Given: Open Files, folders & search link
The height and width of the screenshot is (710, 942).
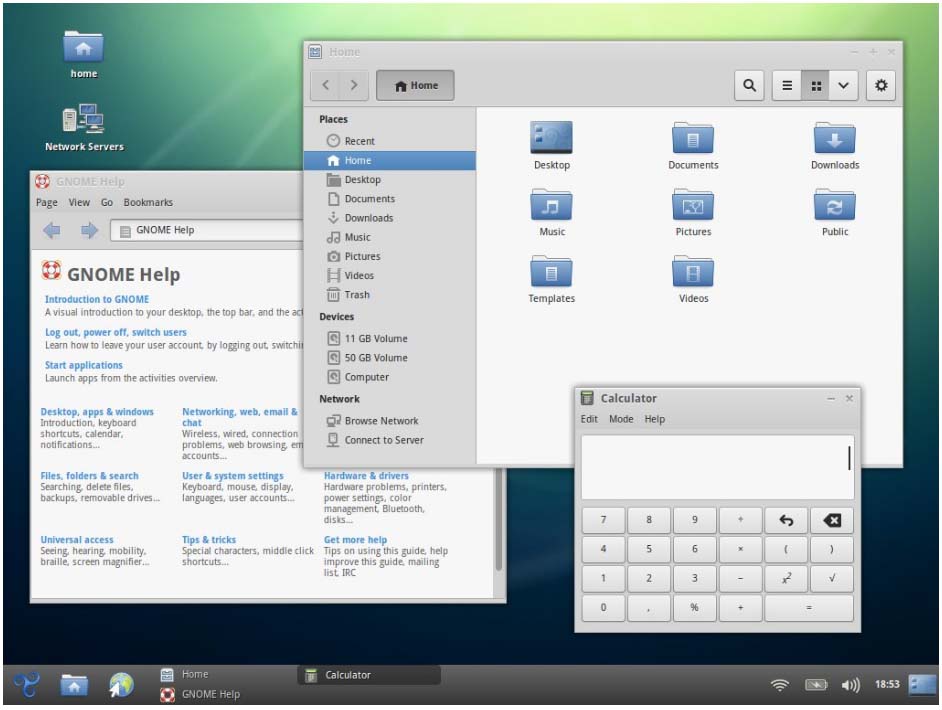Looking at the screenshot, I should (90, 476).
